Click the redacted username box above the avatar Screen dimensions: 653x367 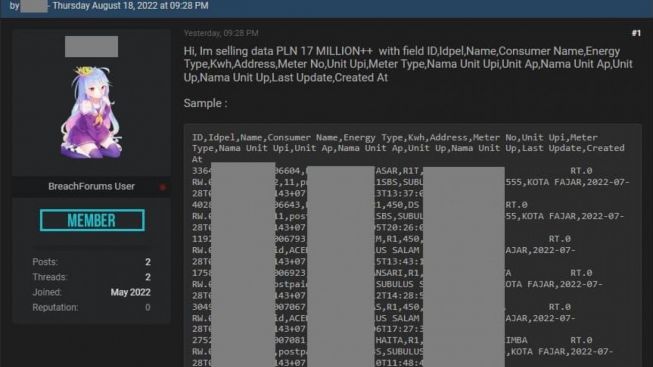91,46
